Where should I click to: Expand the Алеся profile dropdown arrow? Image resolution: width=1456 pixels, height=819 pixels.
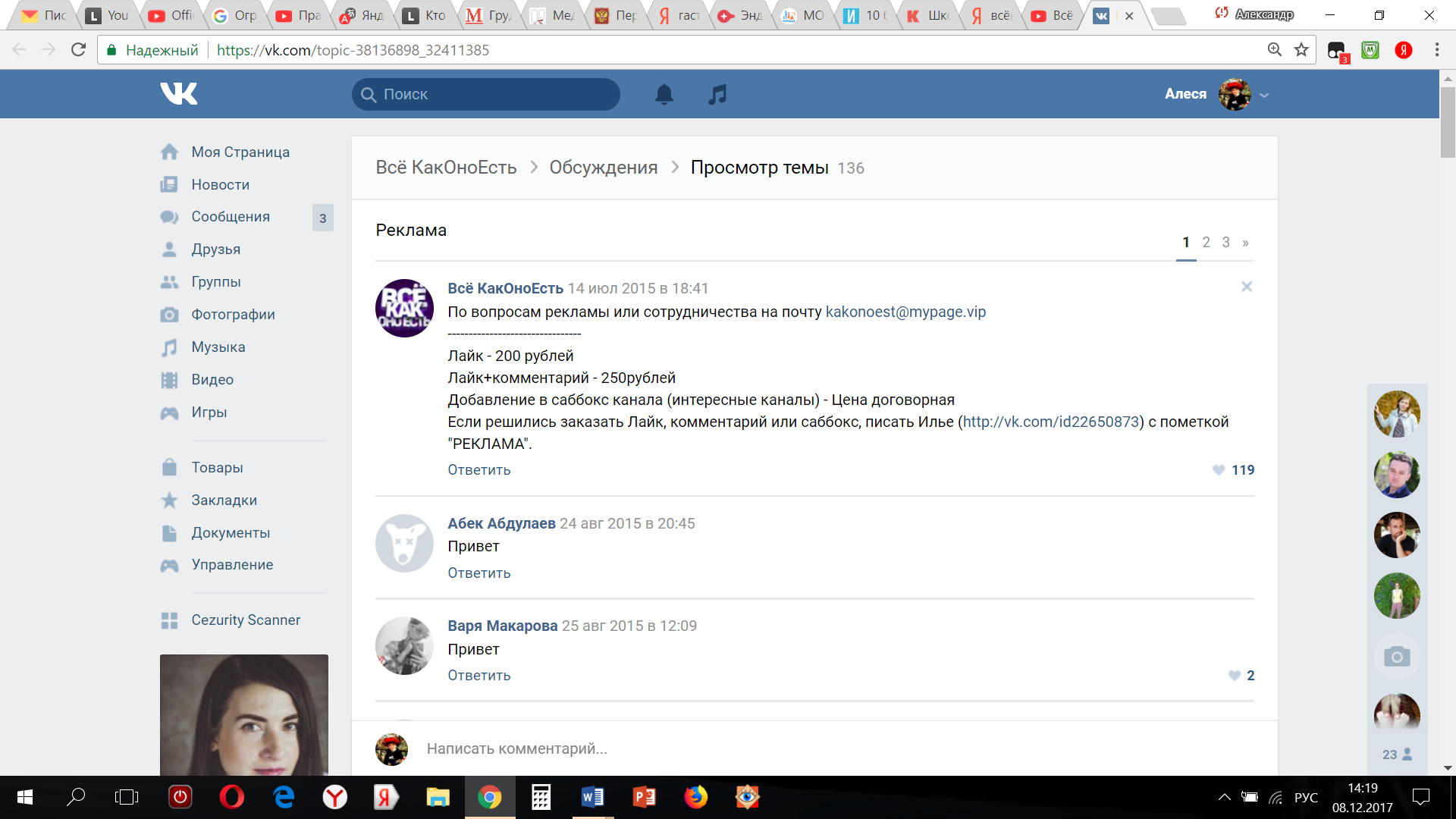[x=1264, y=96]
